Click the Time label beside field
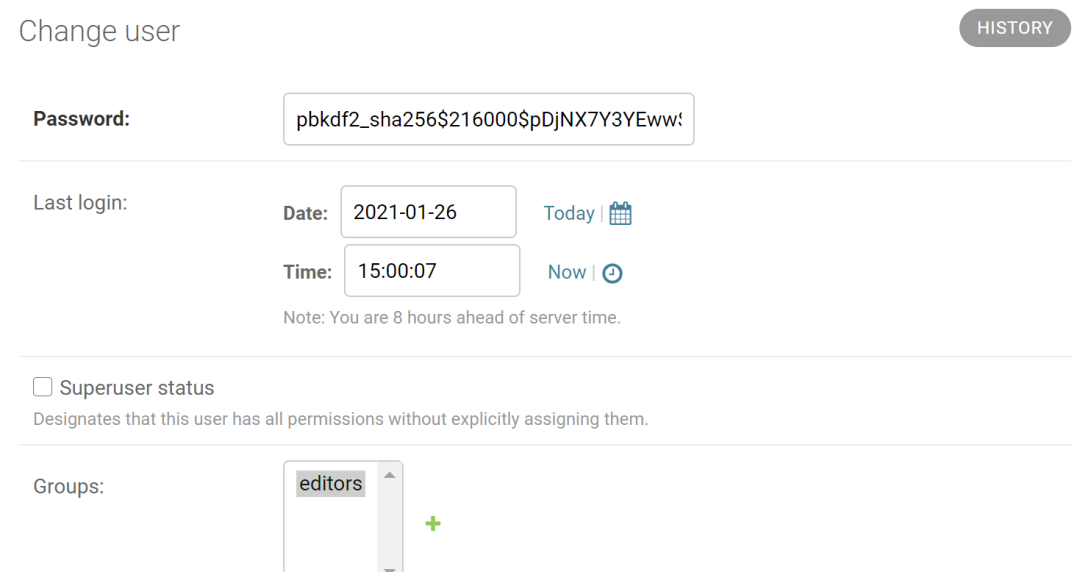This screenshot has height=572, width=1080. (x=307, y=272)
